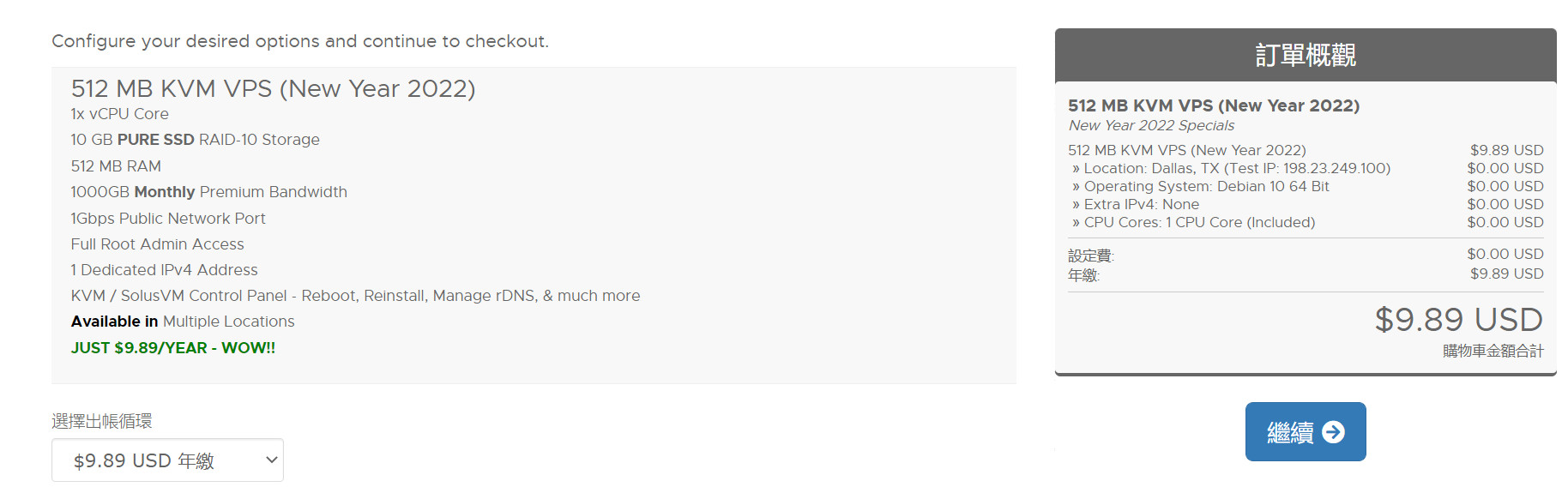Click the green JUST $9.89/YEAR - WOW!! text
Screen dimensions: 1568x493
point(173,348)
